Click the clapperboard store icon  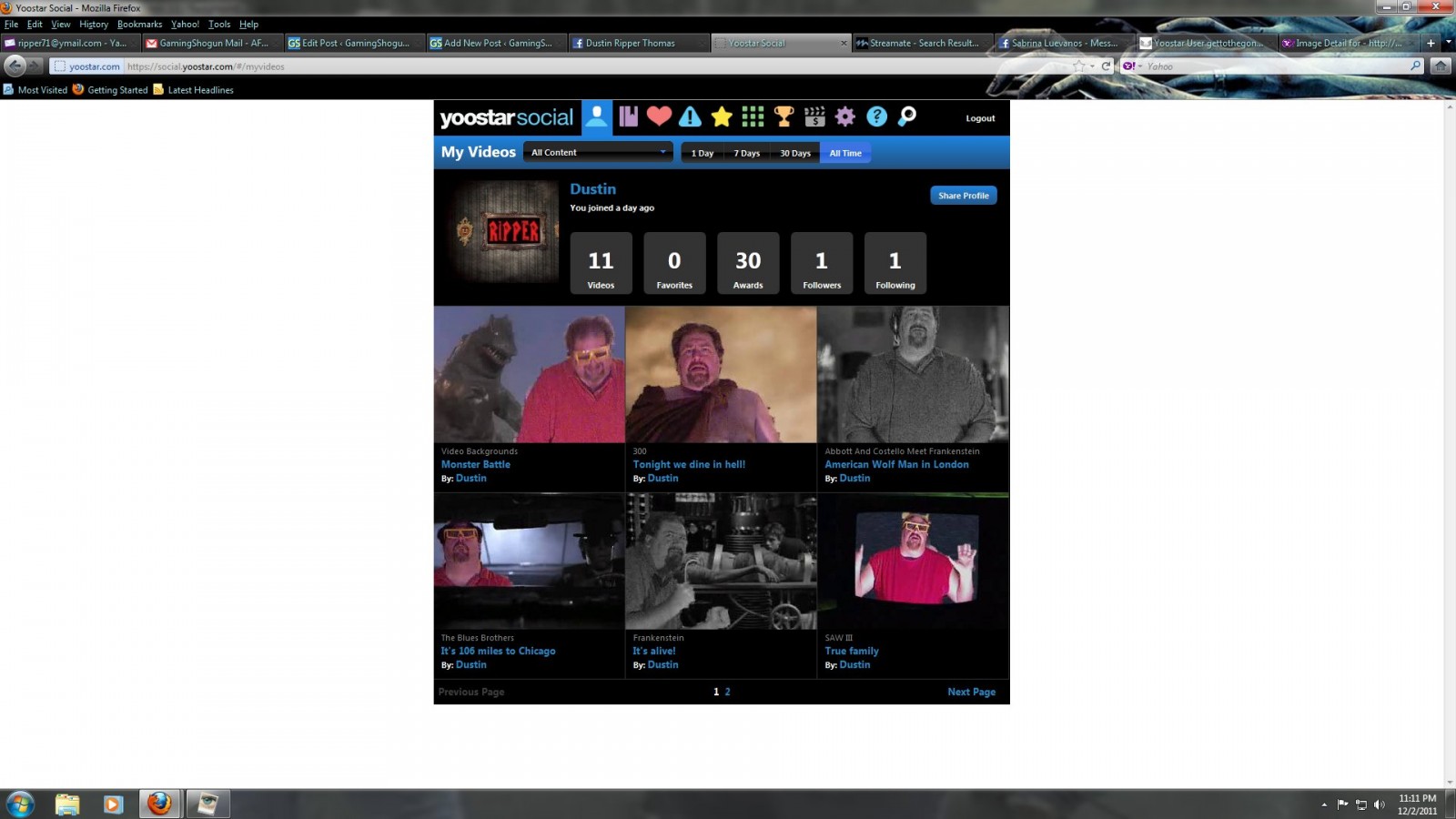814,116
